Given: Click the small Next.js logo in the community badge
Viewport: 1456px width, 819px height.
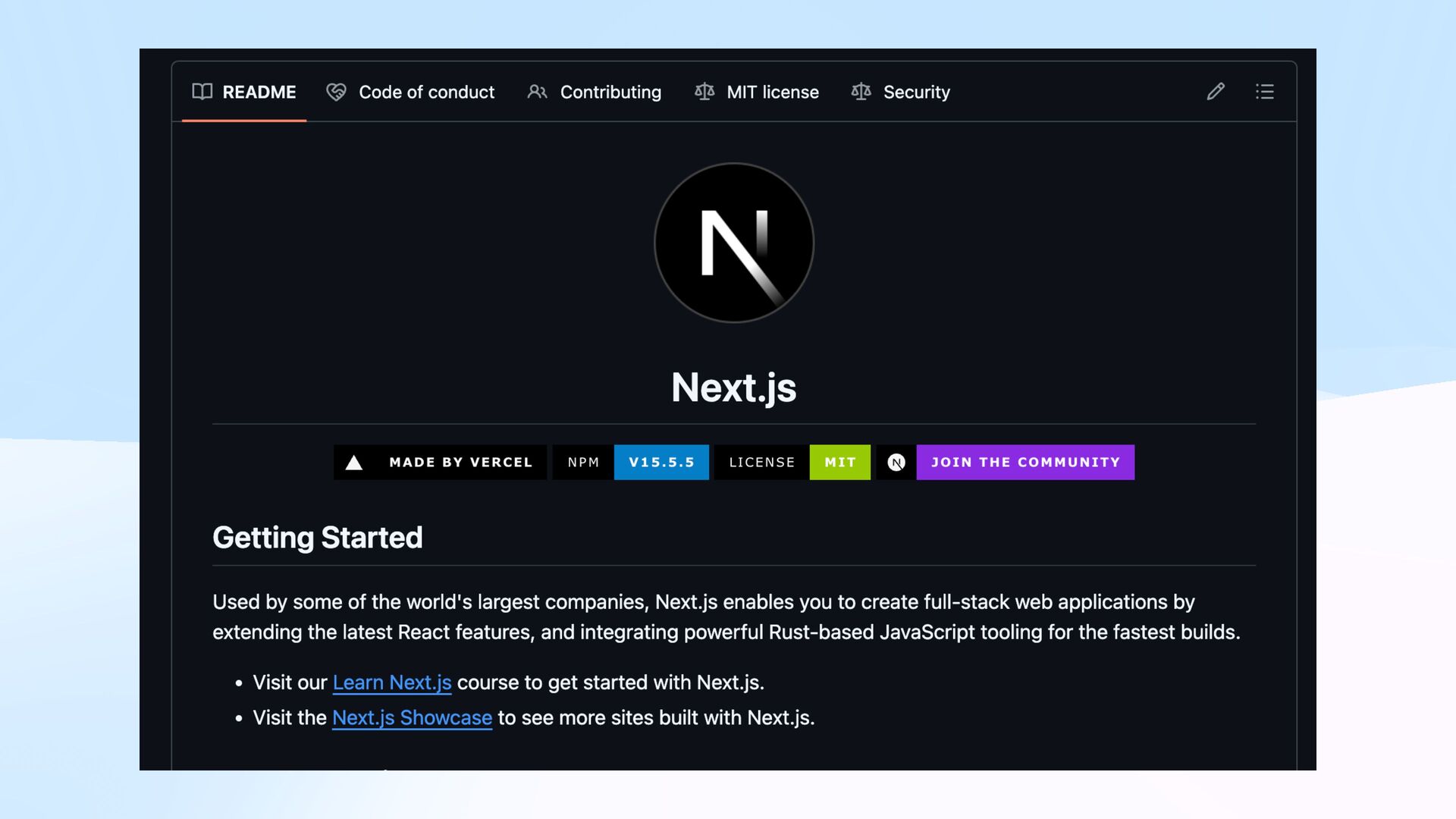Looking at the screenshot, I should (x=896, y=463).
